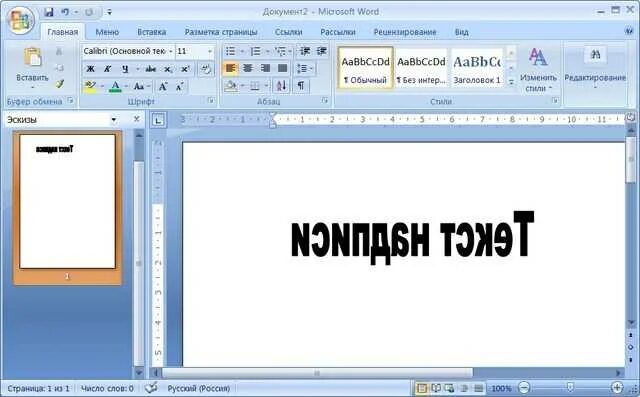Apply strikethrough formatting
The image size is (640, 397).
click(151, 69)
